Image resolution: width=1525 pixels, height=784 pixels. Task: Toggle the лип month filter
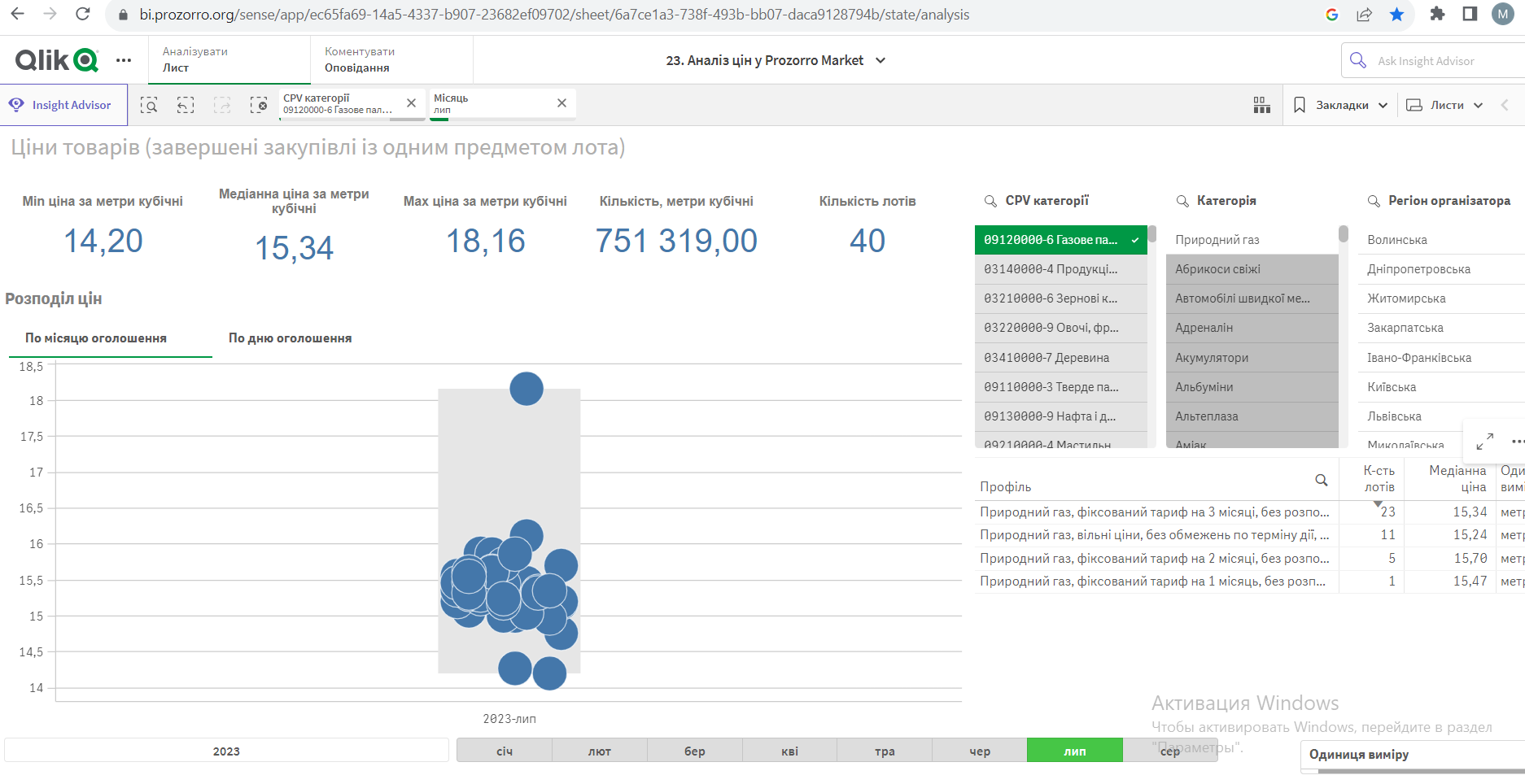pyautogui.click(x=1075, y=751)
